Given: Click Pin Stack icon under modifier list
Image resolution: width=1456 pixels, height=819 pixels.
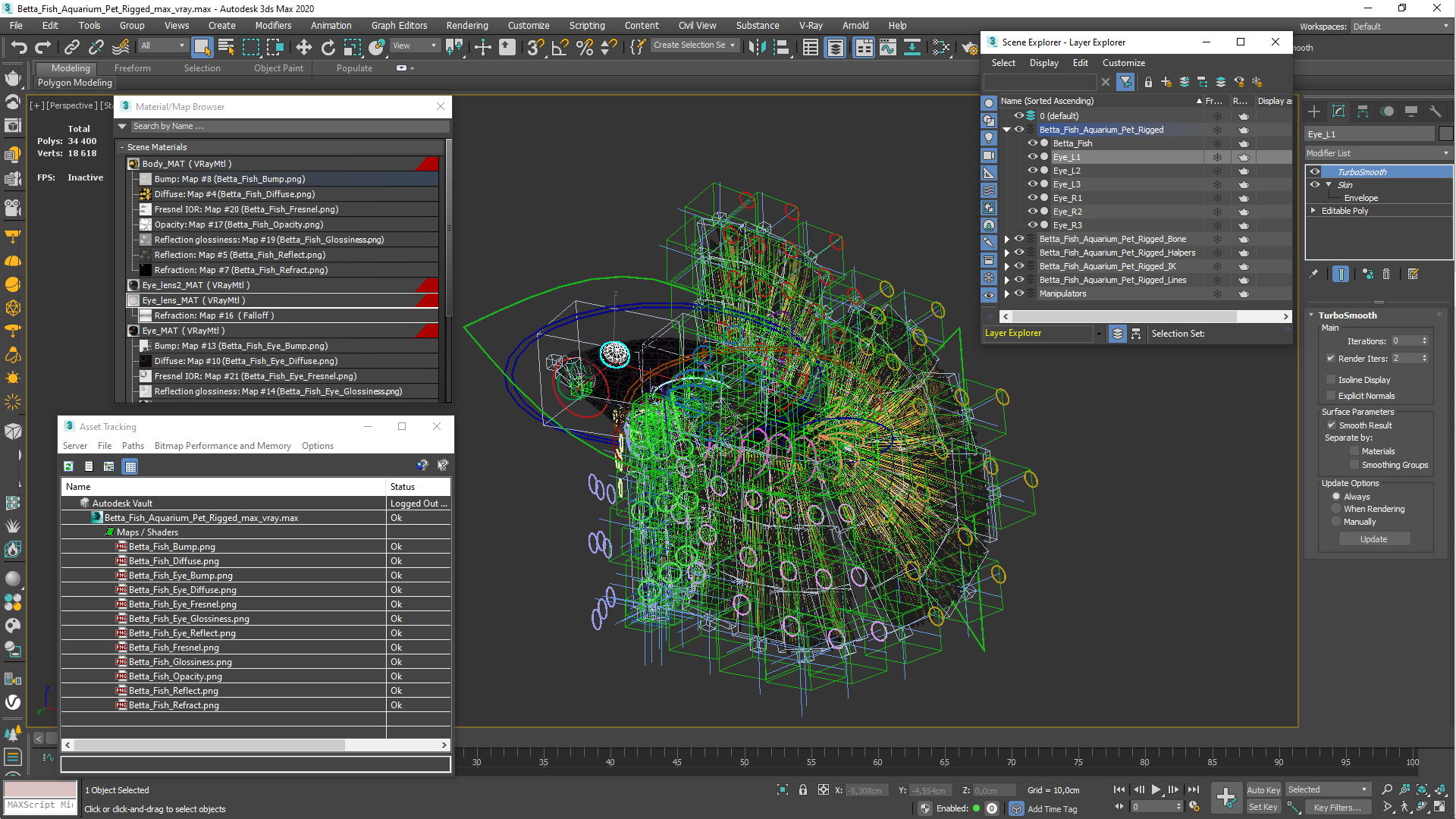Looking at the screenshot, I should [1313, 274].
